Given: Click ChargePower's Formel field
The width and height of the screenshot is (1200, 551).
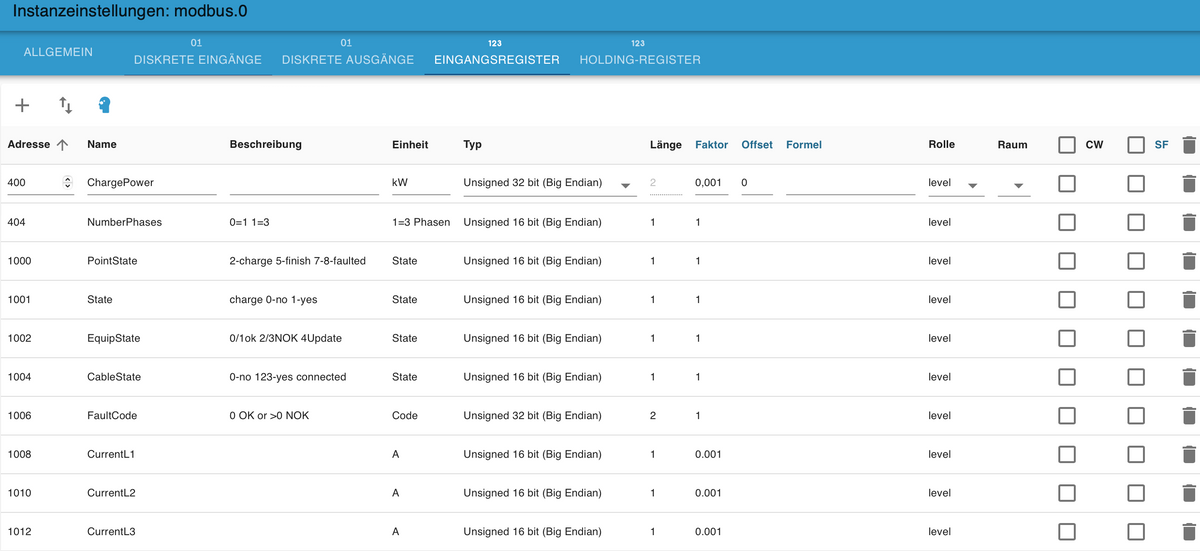Looking at the screenshot, I should click(851, 184).
